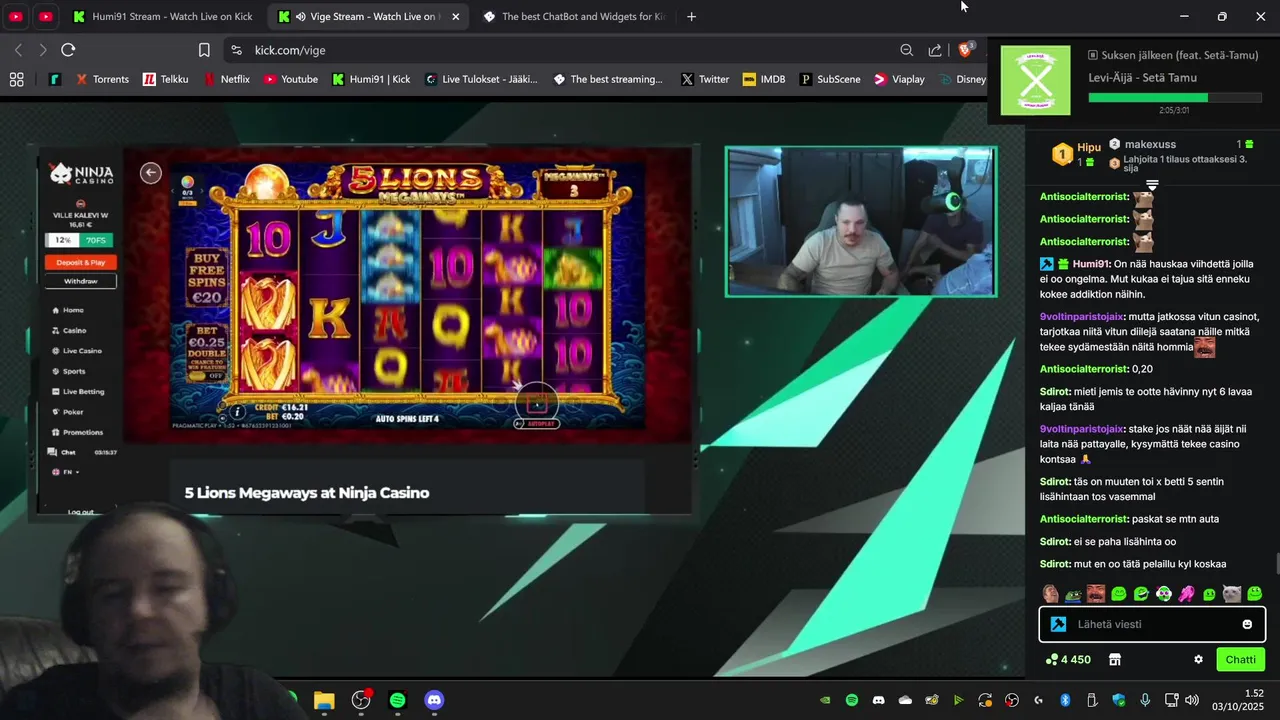1280x720 pixels.
Task: Open the slot info icon
Action: (237, 411)
